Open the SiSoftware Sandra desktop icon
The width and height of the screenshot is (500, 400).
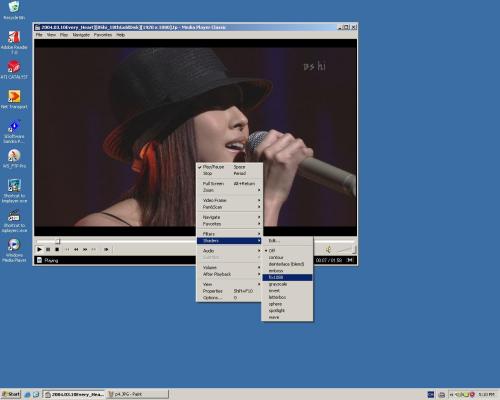coord(14,132)
